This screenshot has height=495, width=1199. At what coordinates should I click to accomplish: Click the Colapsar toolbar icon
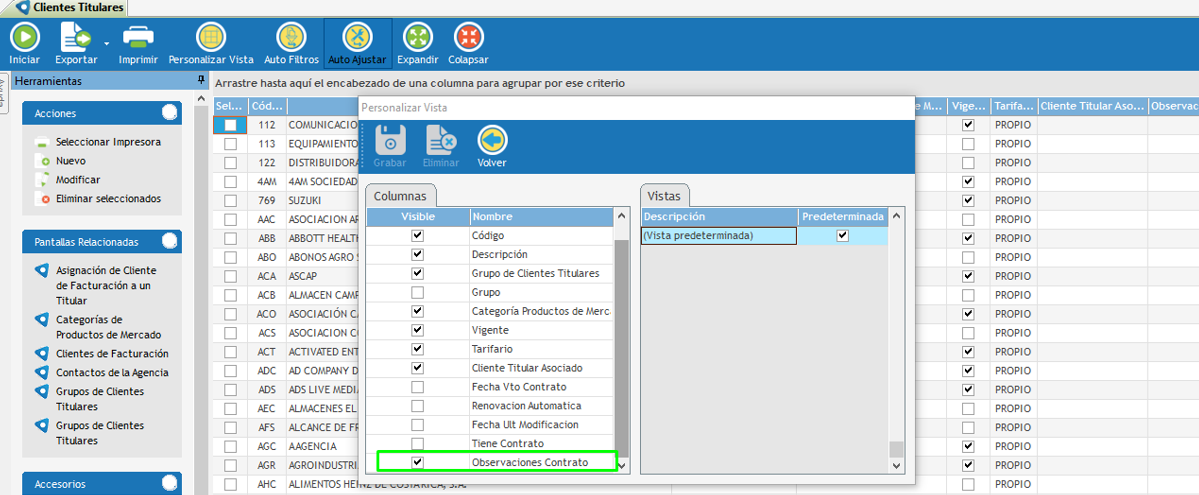coord(467,38)
